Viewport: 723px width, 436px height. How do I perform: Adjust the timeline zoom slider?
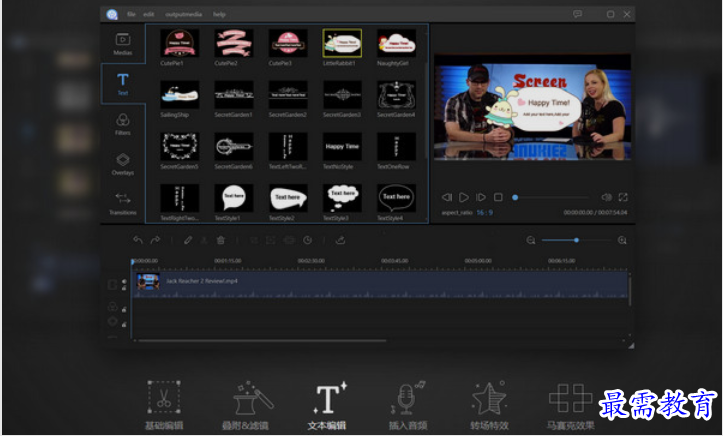pyautogui.click(x=576, y=240)
